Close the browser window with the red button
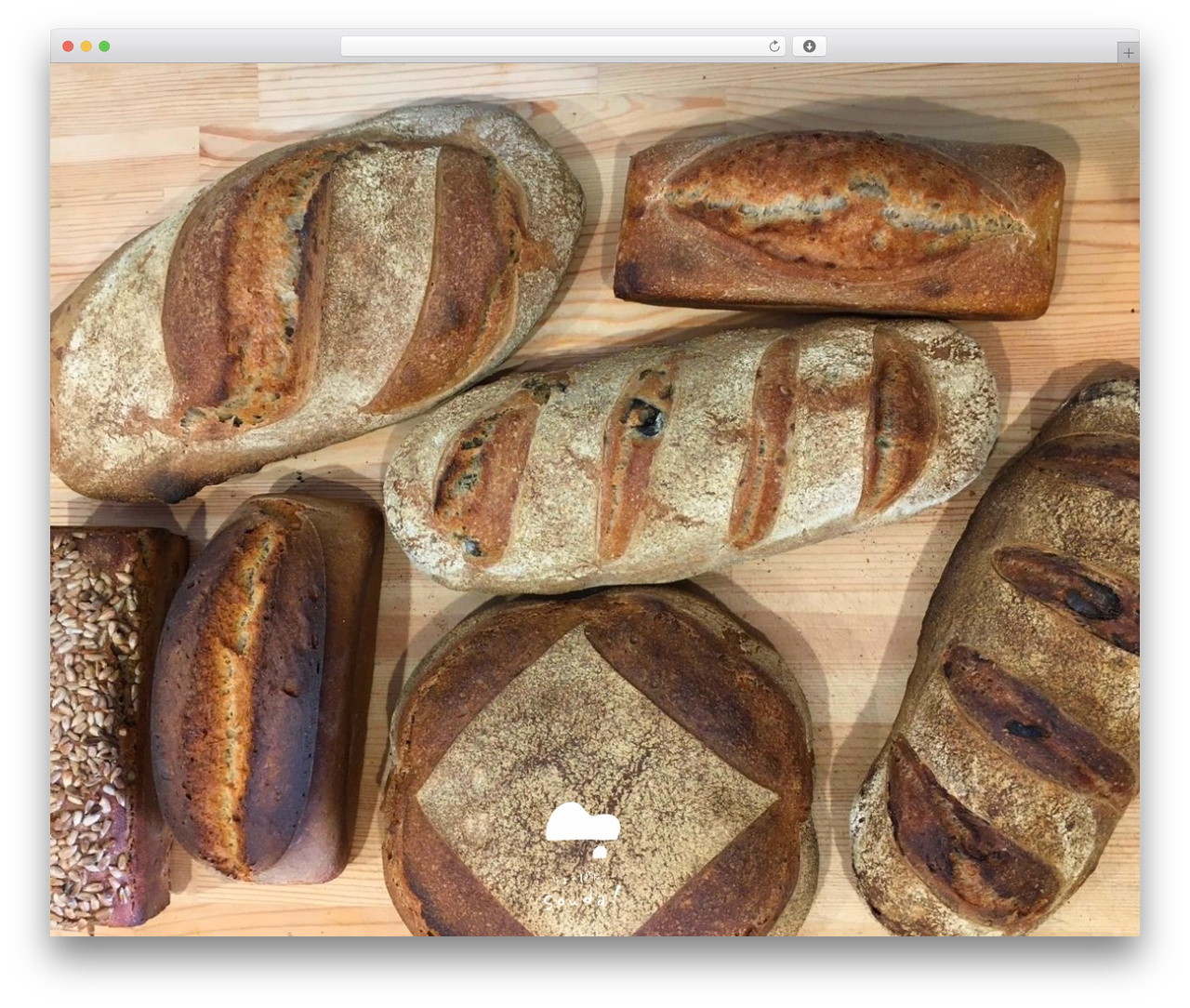This screenshot has height=1008, width=1190. (68, 46)
